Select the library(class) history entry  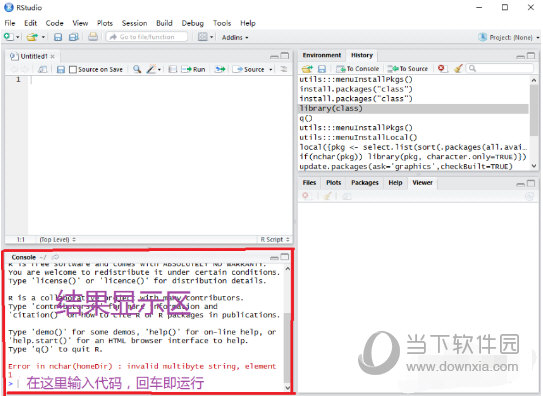[413, 109]
